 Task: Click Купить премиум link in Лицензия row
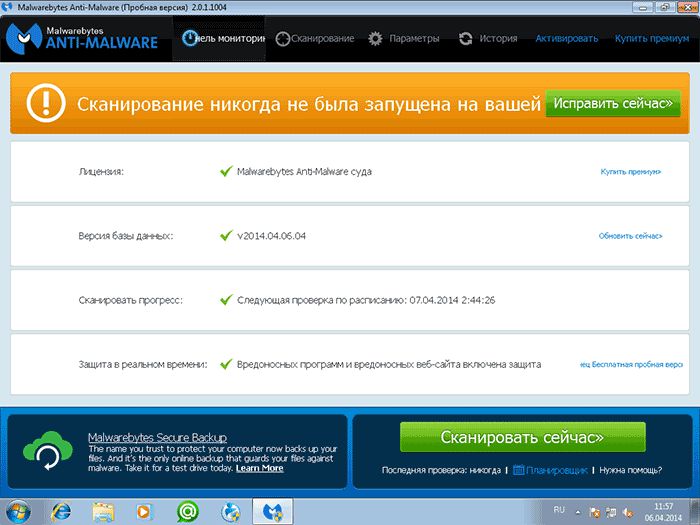point(630,171)
